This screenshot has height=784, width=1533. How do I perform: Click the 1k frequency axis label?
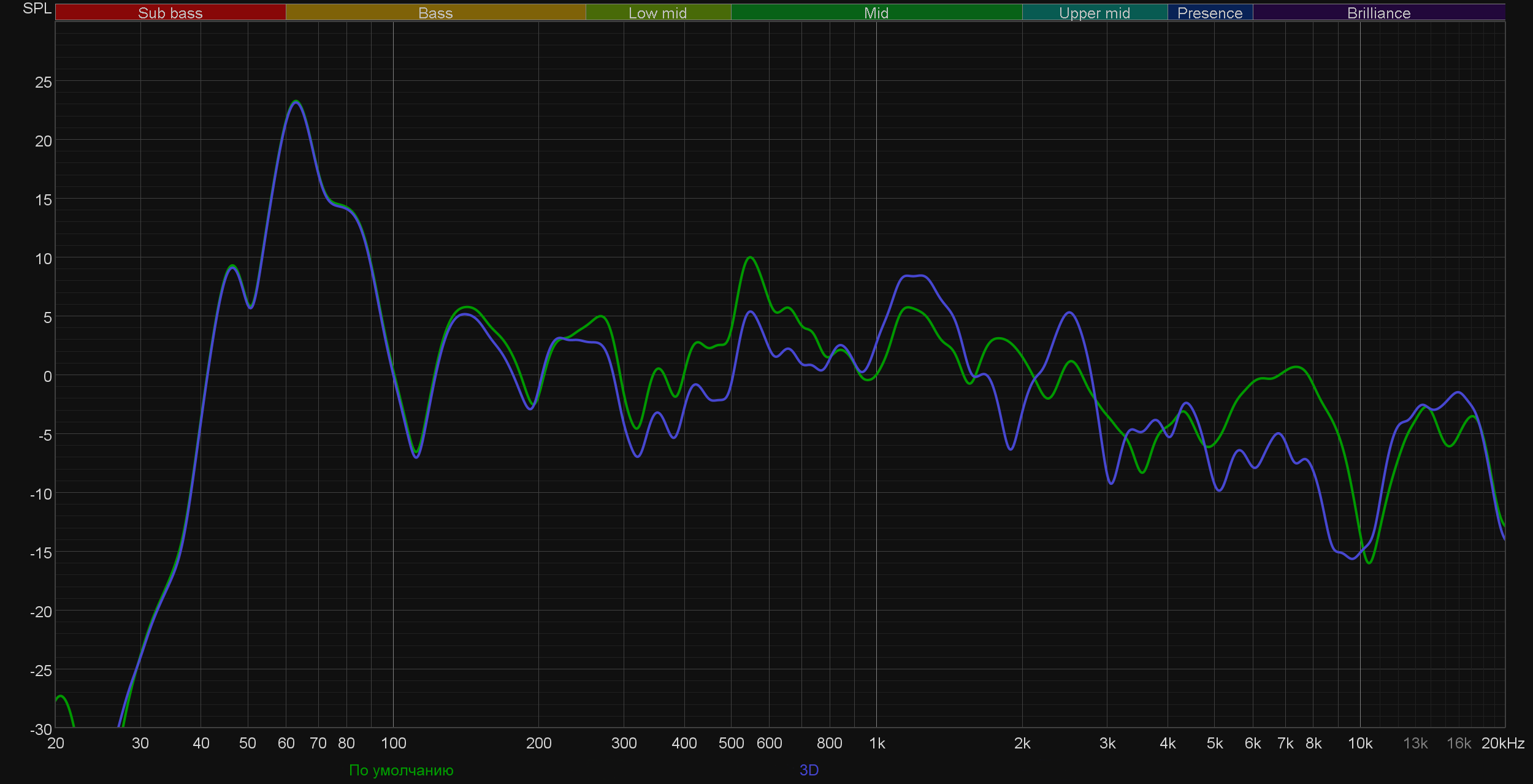877,743
